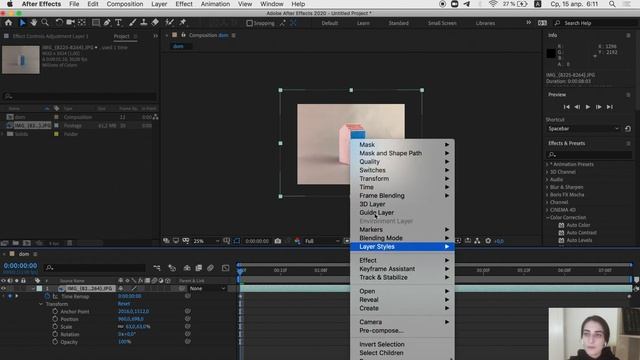Select the Zoom magnifier tool

click(x=45, y=23)
